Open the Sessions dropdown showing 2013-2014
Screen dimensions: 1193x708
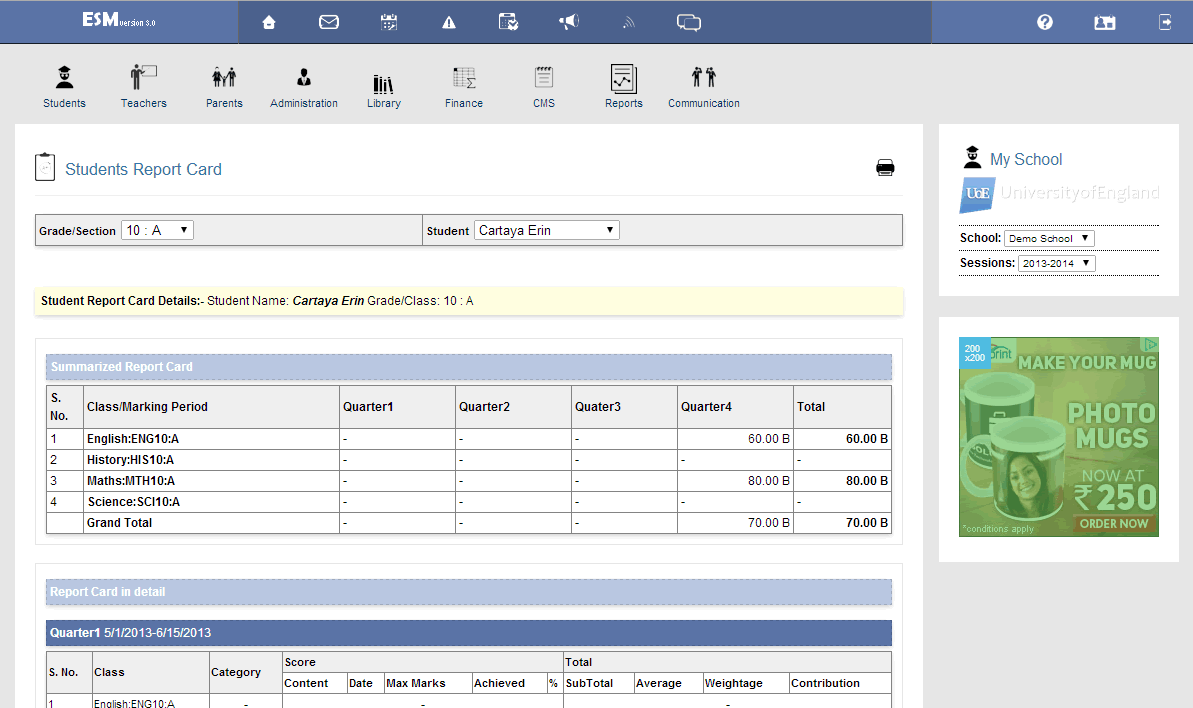pyautogui.click(x=1056, y=263)
